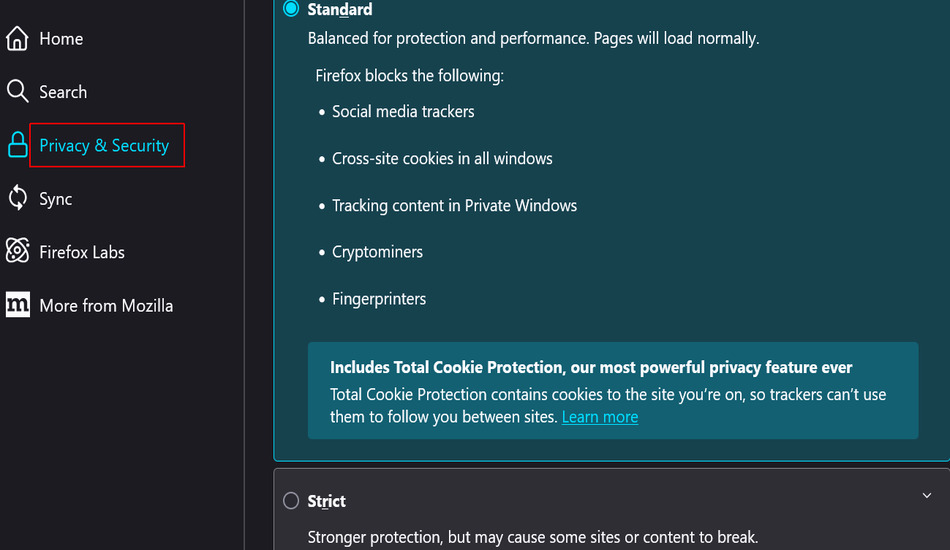Click the Mozilla 'm' logo icon
Viewport: 950px width, 550px height.
17,304
